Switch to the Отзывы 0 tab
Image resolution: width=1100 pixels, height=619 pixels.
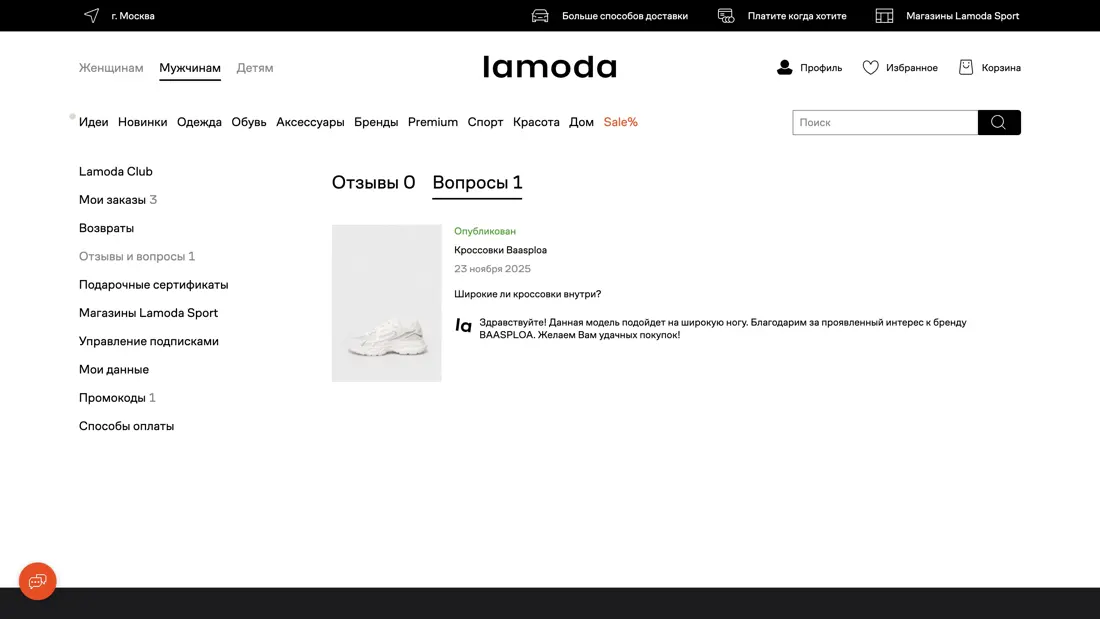(x=373, y=182)
